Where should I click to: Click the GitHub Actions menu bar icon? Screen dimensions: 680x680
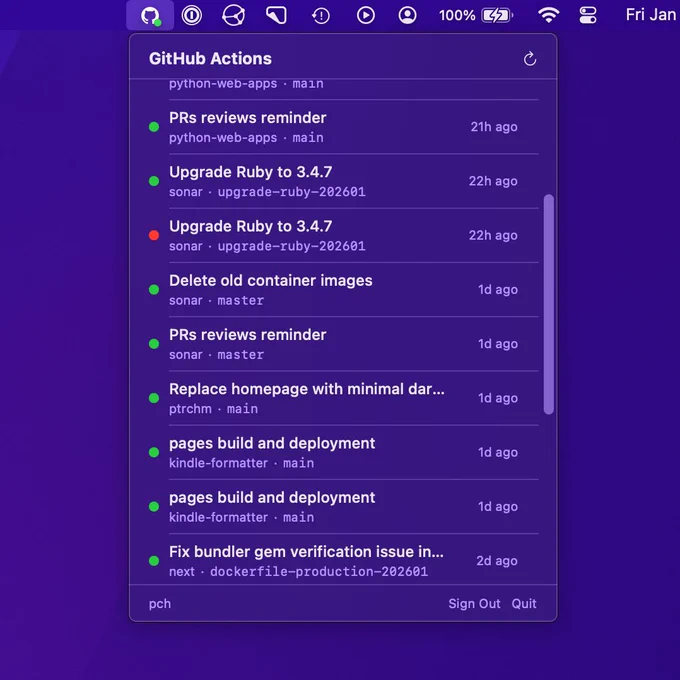point(150,16)
